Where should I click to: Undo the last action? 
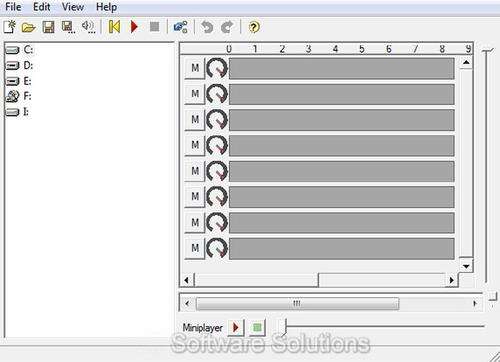coord(207,27)
